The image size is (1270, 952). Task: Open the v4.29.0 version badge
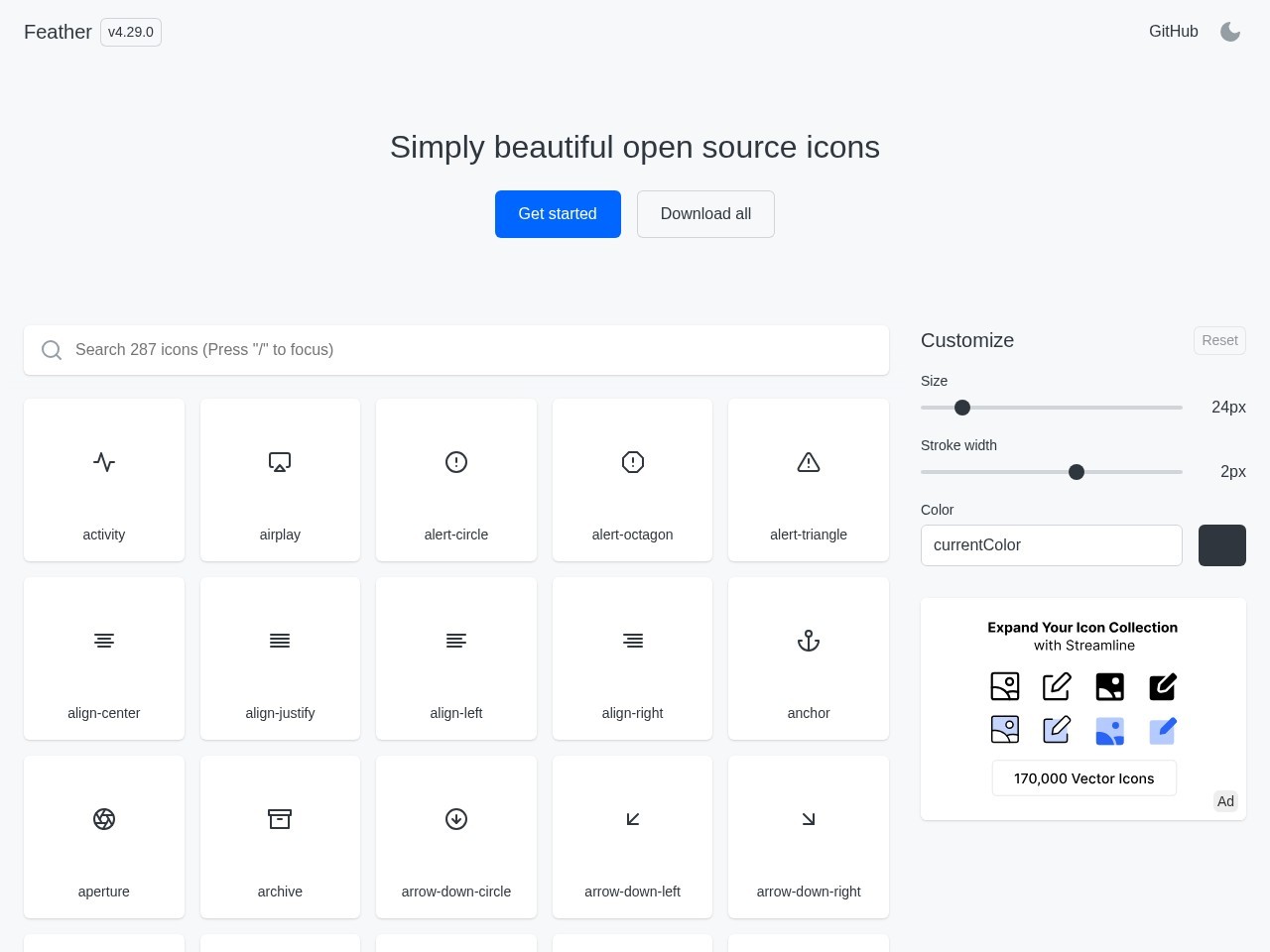coord(131,32)
